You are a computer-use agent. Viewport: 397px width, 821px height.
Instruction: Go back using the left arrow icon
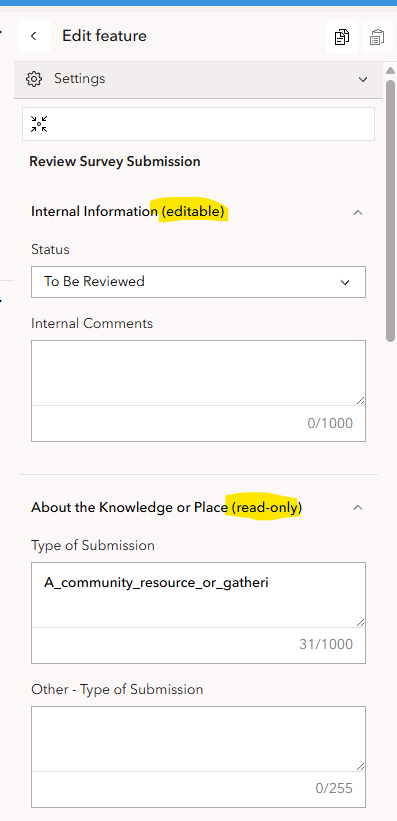point(34,36)
